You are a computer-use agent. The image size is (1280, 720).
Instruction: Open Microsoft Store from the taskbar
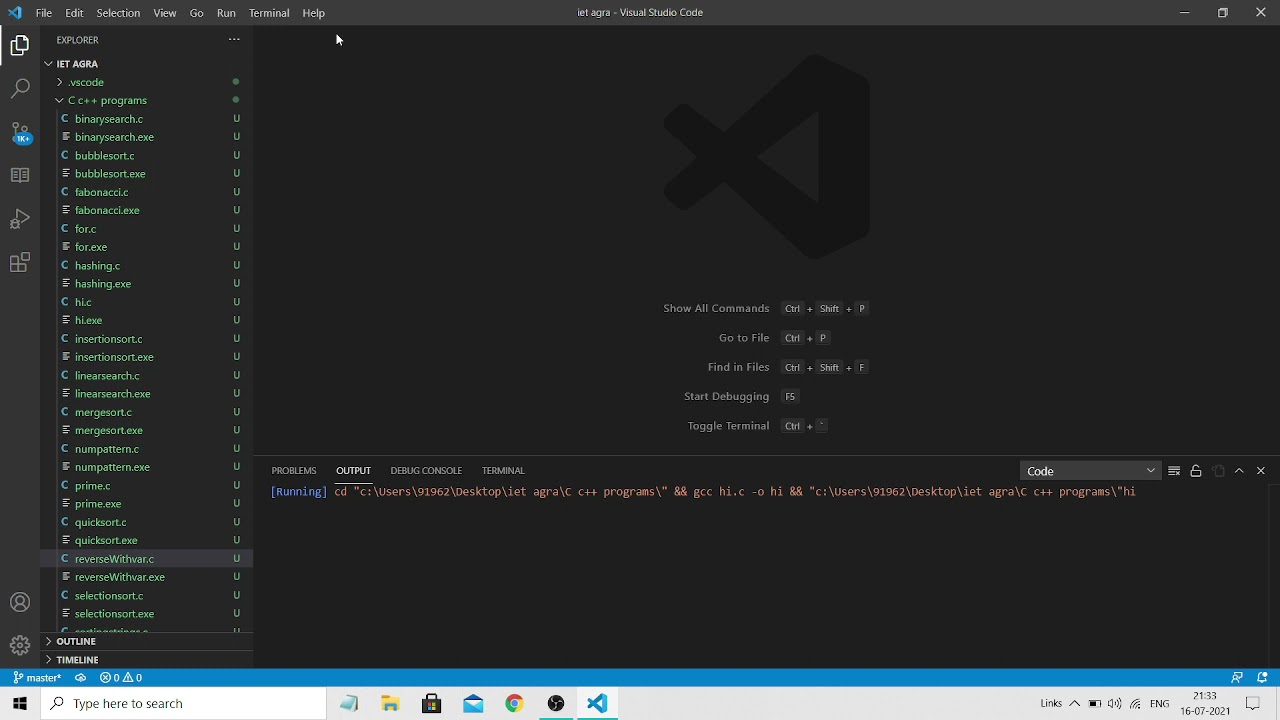coord(431,704)
